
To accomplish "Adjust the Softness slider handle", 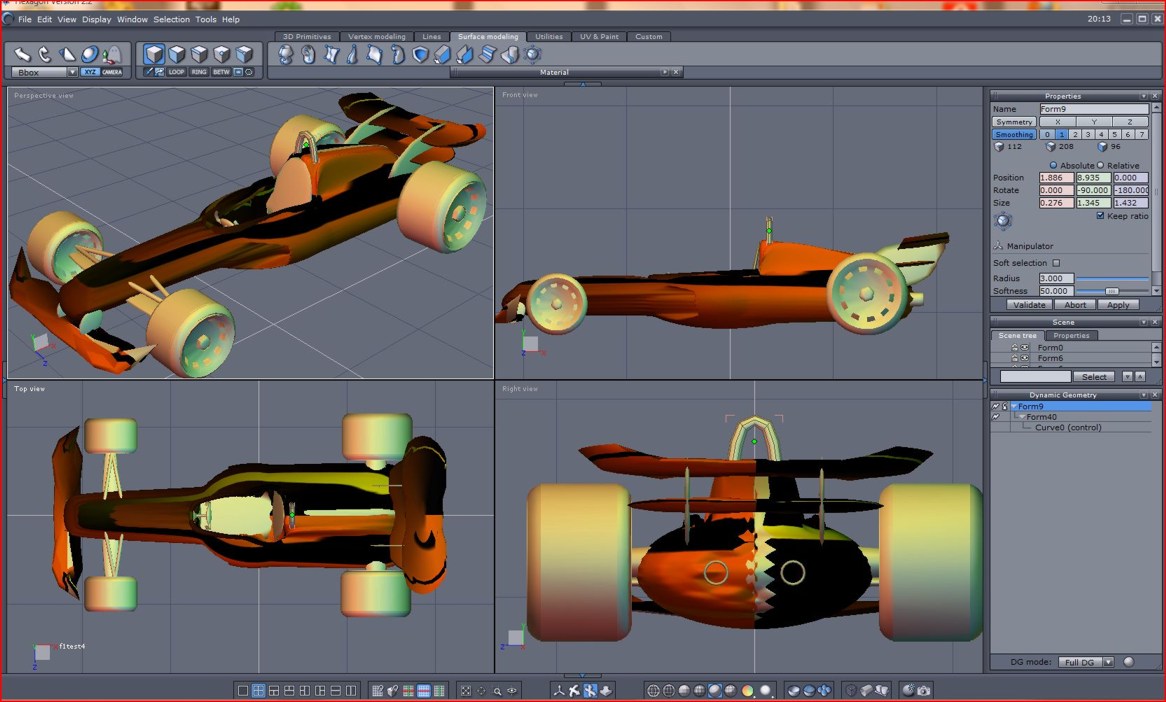I will 1110,291.
